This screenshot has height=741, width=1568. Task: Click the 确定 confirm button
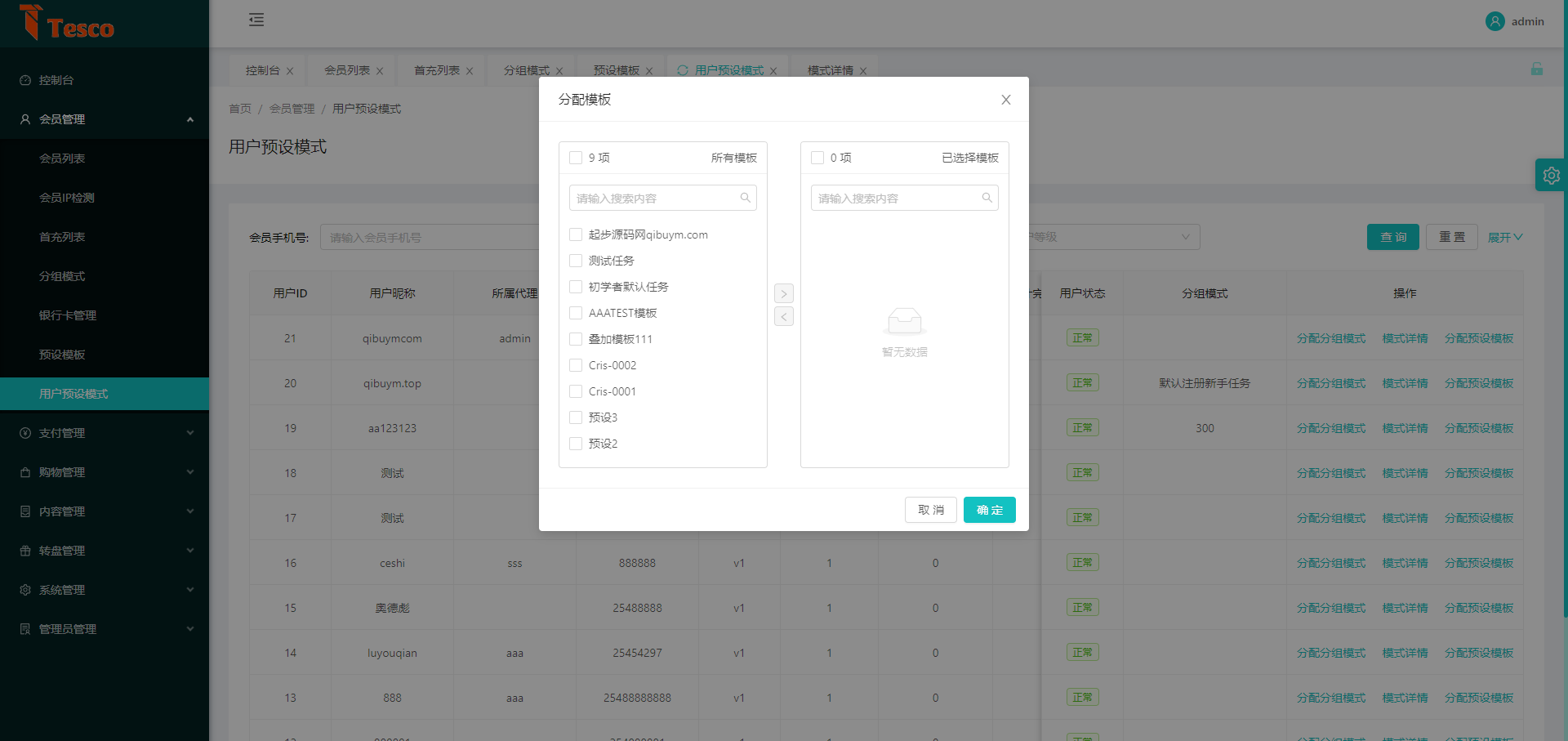pyautogui.click(x=989, y=510)
